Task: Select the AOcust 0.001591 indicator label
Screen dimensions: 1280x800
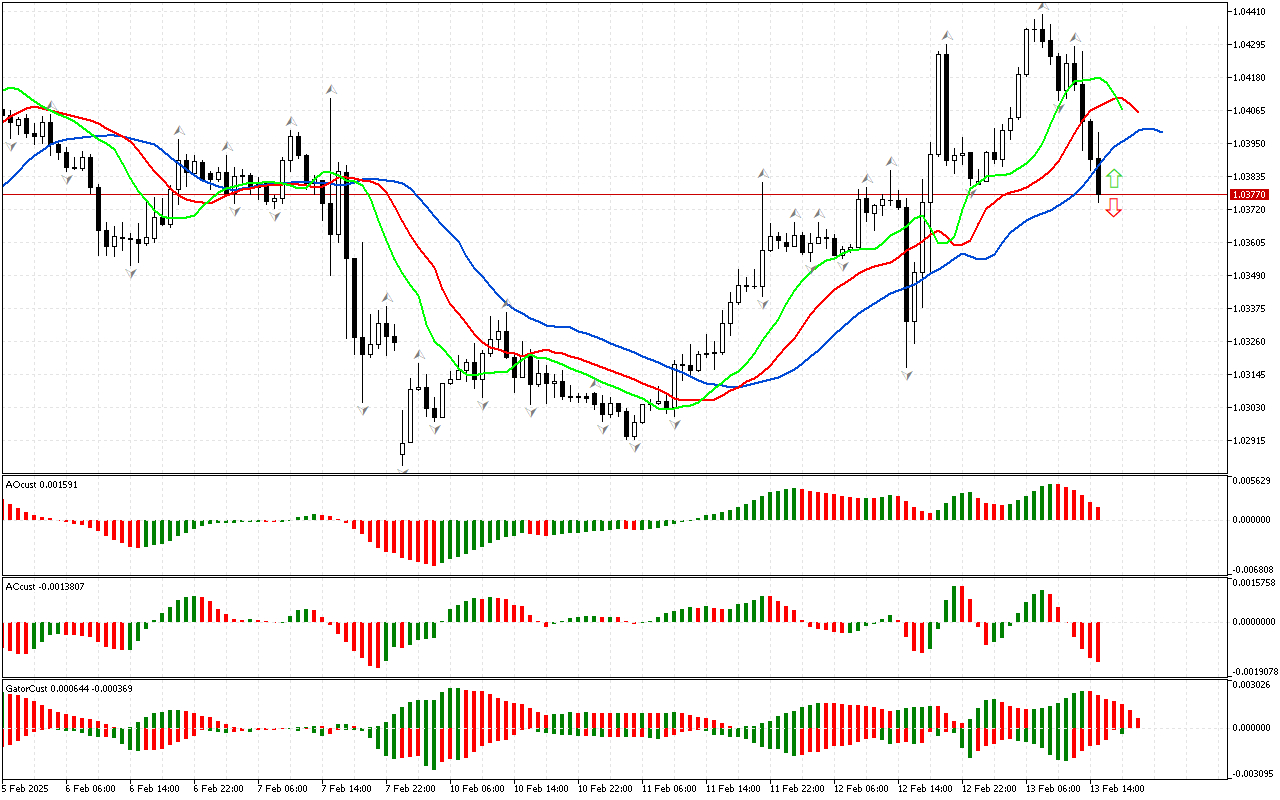Action: (x=42, y=485)
